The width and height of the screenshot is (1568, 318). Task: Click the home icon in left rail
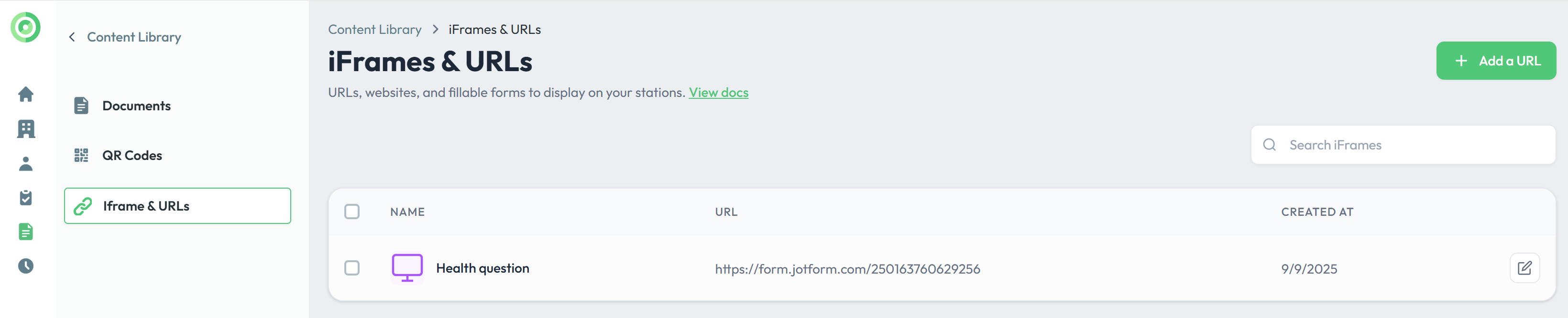25,94
